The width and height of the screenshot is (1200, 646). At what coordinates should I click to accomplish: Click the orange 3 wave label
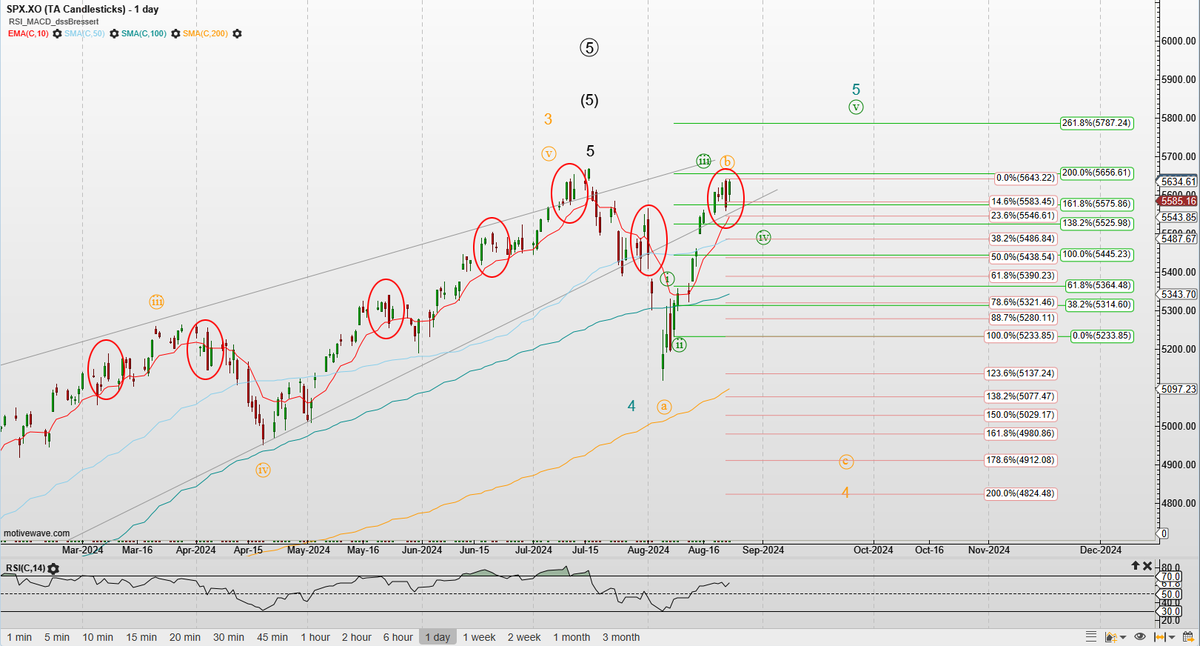click(548, 119)
